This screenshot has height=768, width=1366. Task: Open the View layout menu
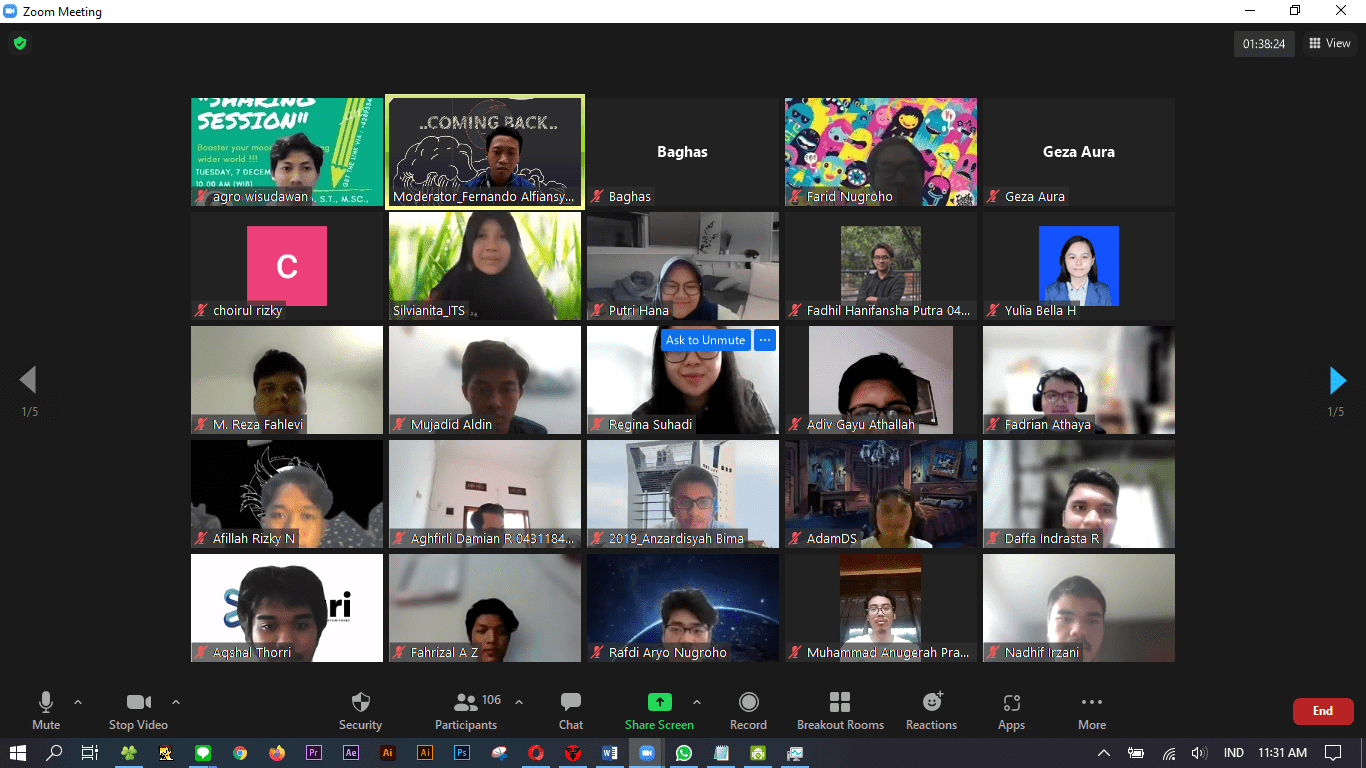(1329, 43)
